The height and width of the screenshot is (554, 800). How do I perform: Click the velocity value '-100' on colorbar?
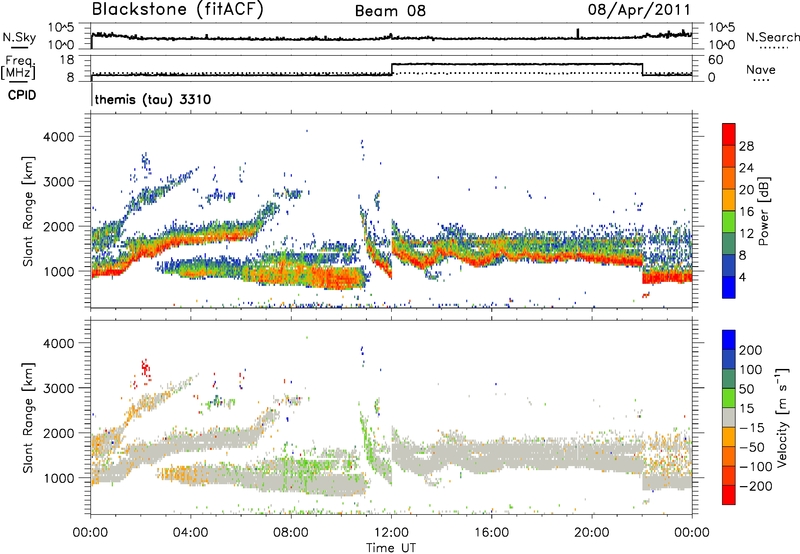click(755, 467)
